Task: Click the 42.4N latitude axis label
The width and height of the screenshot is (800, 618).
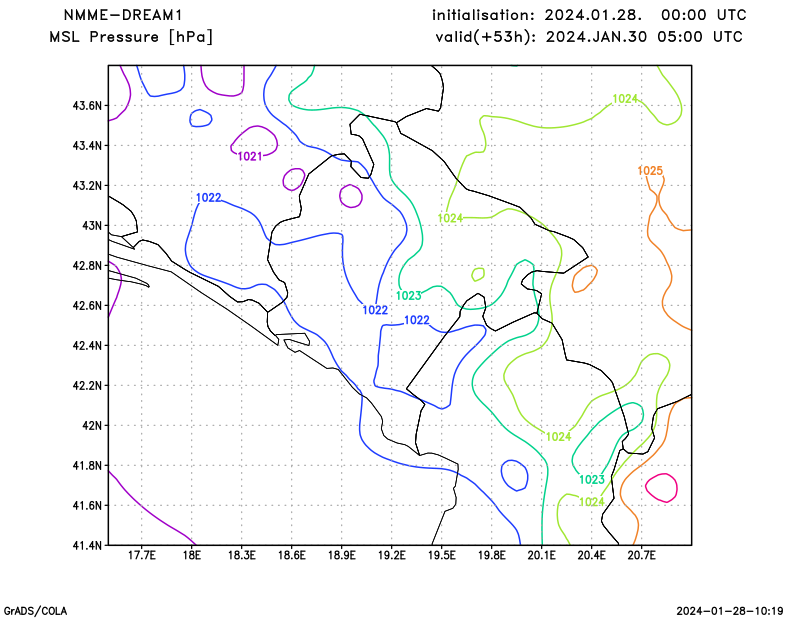Action: [x=87, y=345]
